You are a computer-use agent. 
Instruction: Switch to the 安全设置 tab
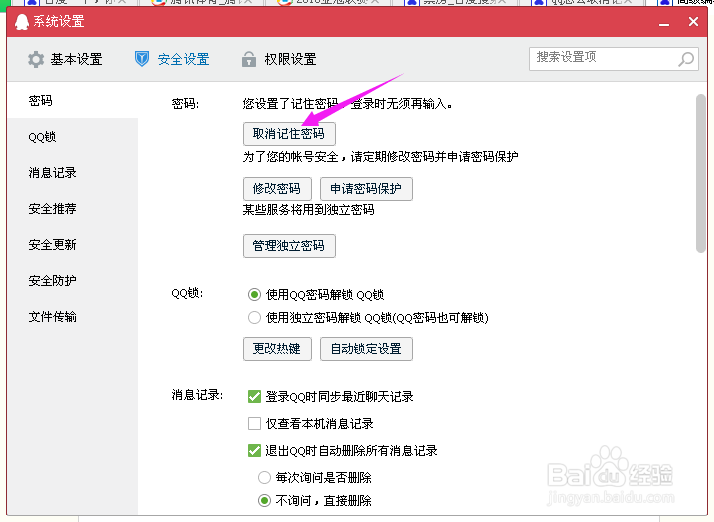pyautogui.click(x=172, y=59)
